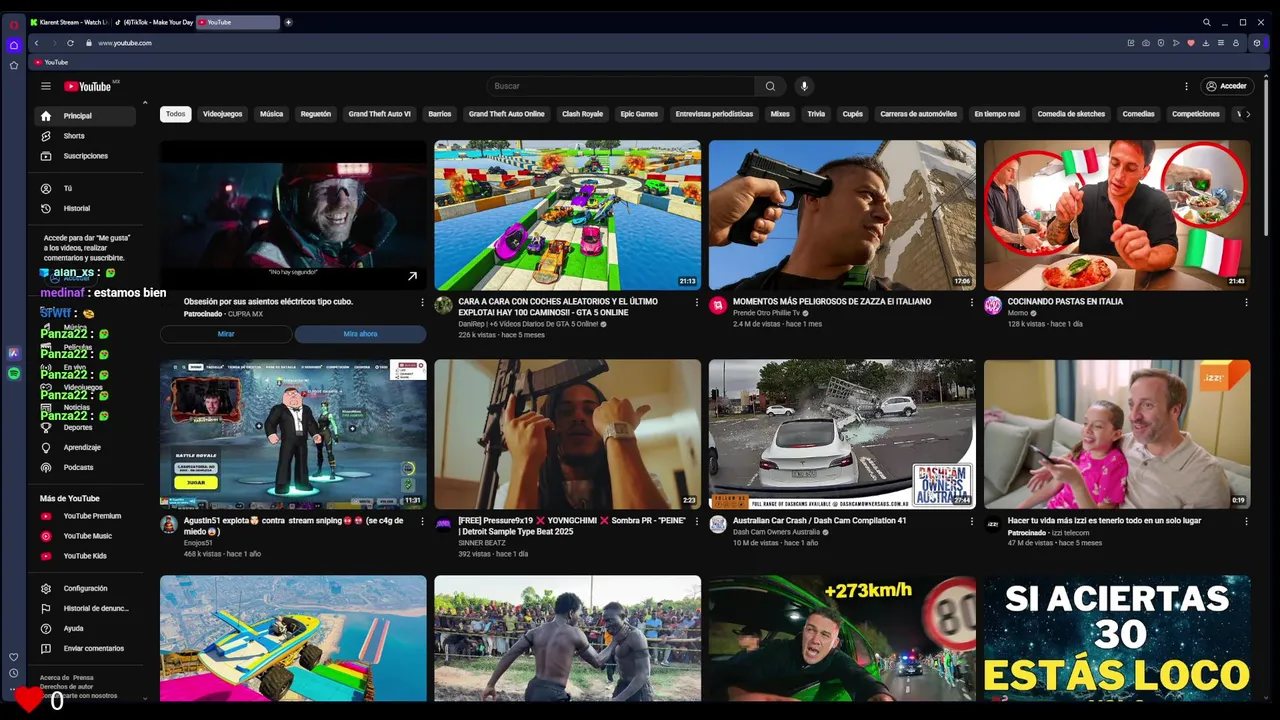Screen dimensions: 1280x720
Task: Open GTA 5 coches aleatorios video thumbnail
Action: [x=567, y=215]
